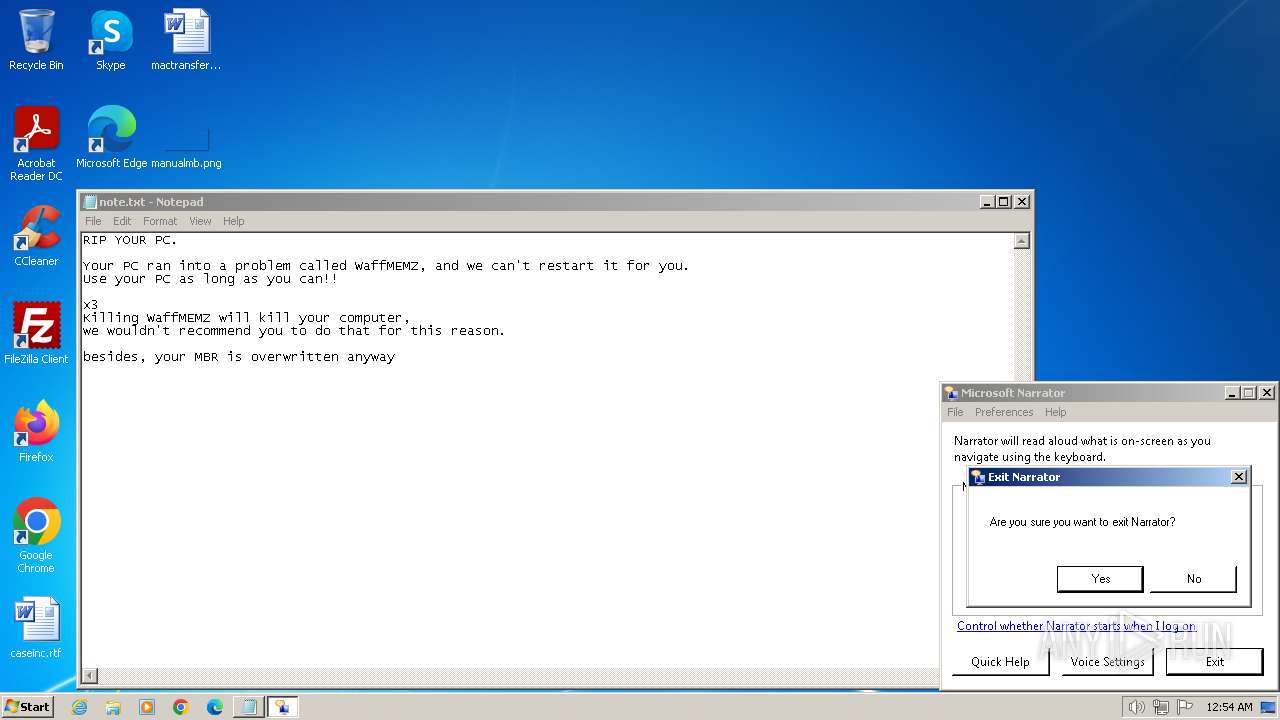Click the Notepad title bar icon
Screen dimensions: 1280x720
coord(90,202)
